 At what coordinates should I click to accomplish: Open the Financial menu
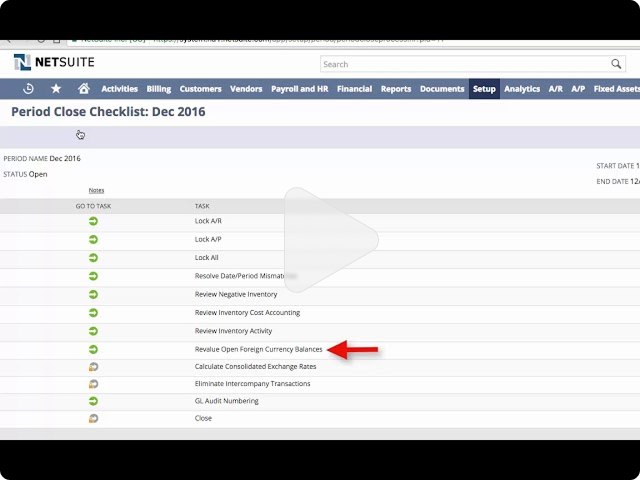354,89
